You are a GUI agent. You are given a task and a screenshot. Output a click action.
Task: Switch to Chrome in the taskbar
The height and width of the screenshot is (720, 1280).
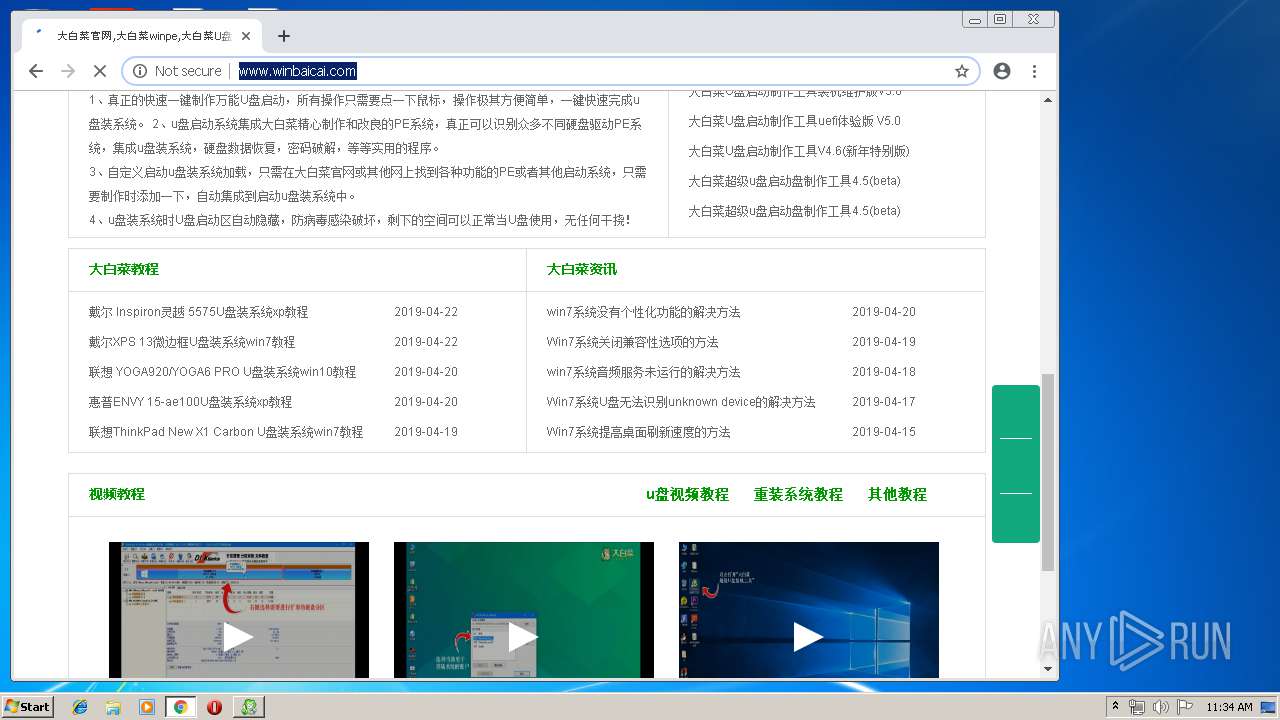[x=180, y=707]
